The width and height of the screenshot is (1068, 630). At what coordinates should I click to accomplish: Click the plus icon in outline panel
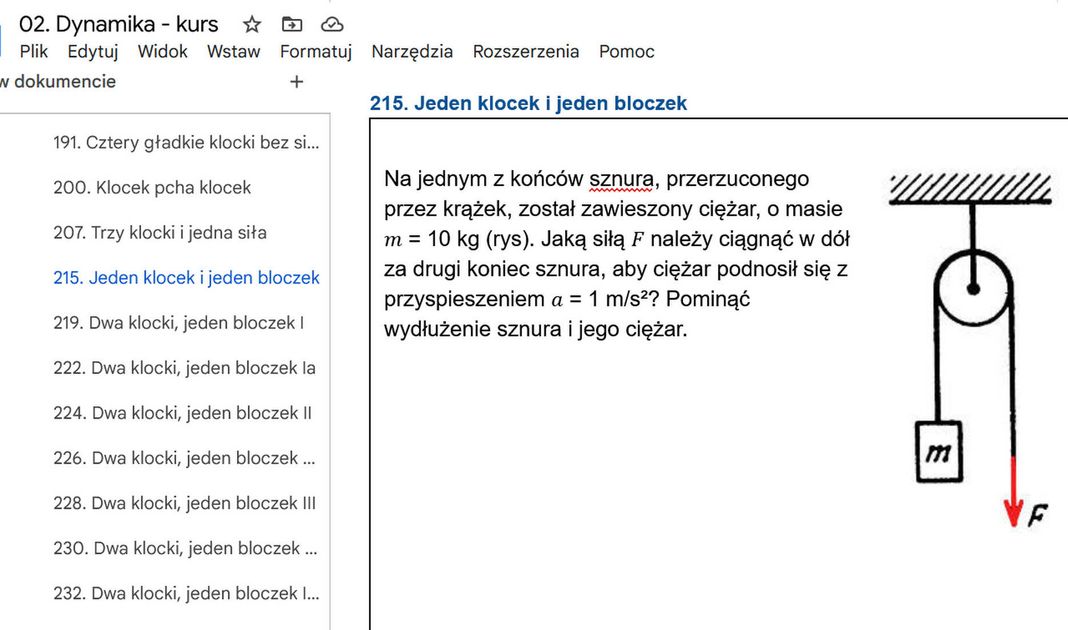tap(296, 82)
